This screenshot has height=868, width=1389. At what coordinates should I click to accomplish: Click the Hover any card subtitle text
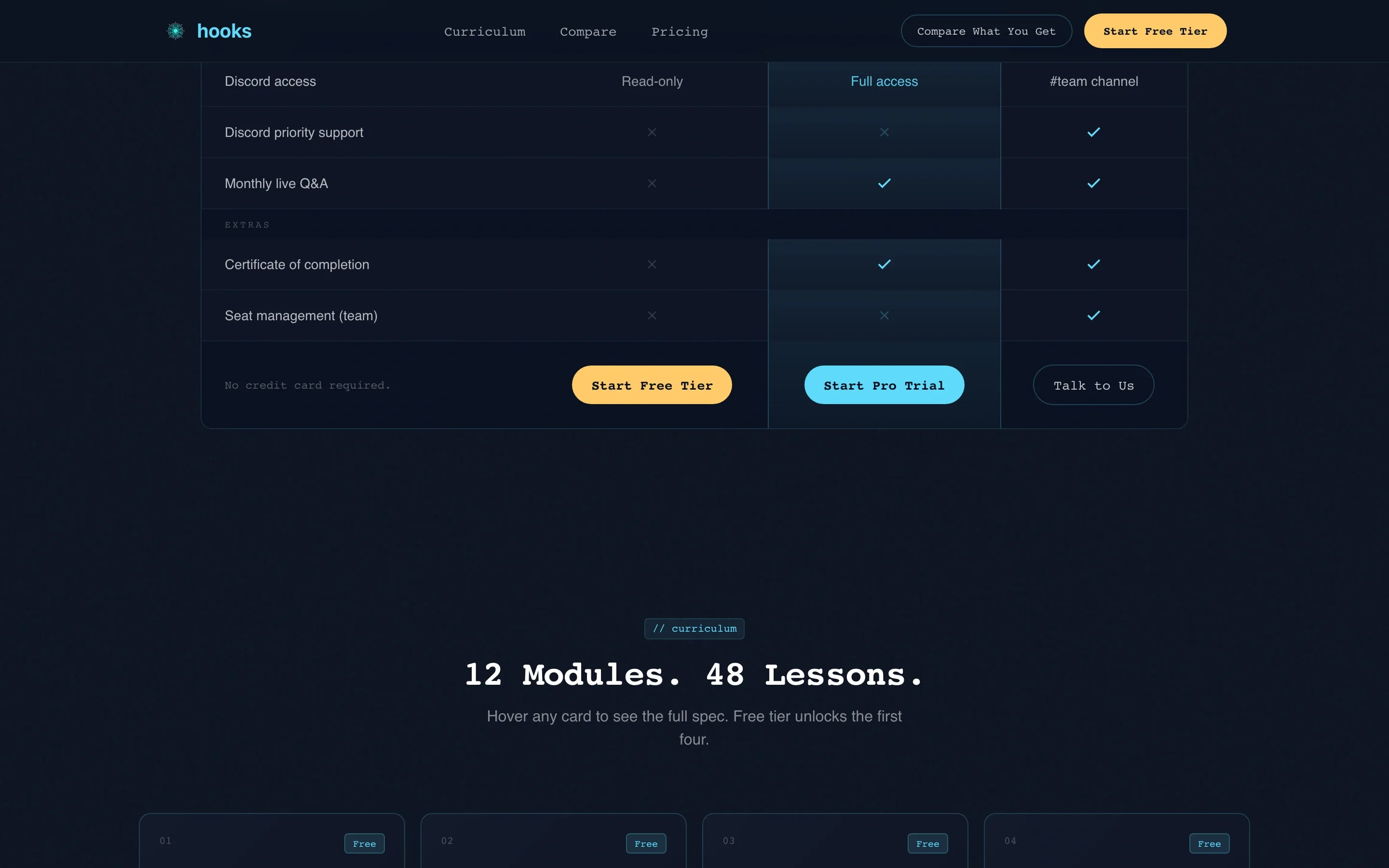(694, 727)
